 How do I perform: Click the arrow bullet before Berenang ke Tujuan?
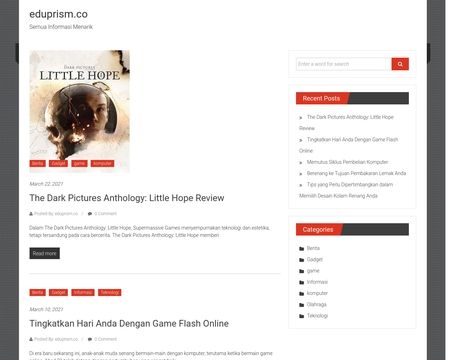[301, 174]
